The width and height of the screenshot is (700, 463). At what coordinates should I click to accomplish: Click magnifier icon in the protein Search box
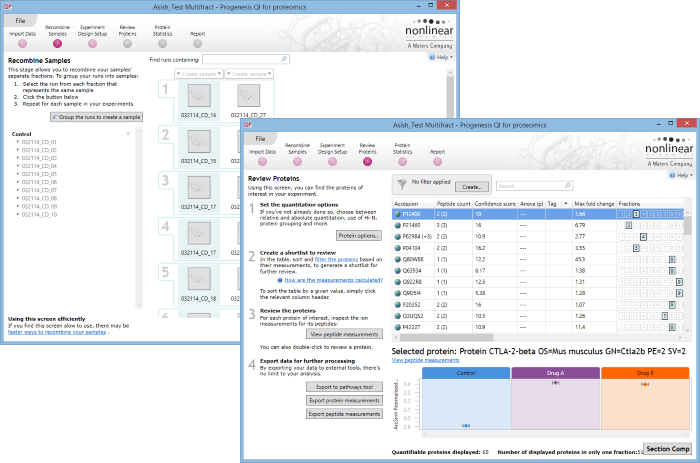(x=567, y=186)
